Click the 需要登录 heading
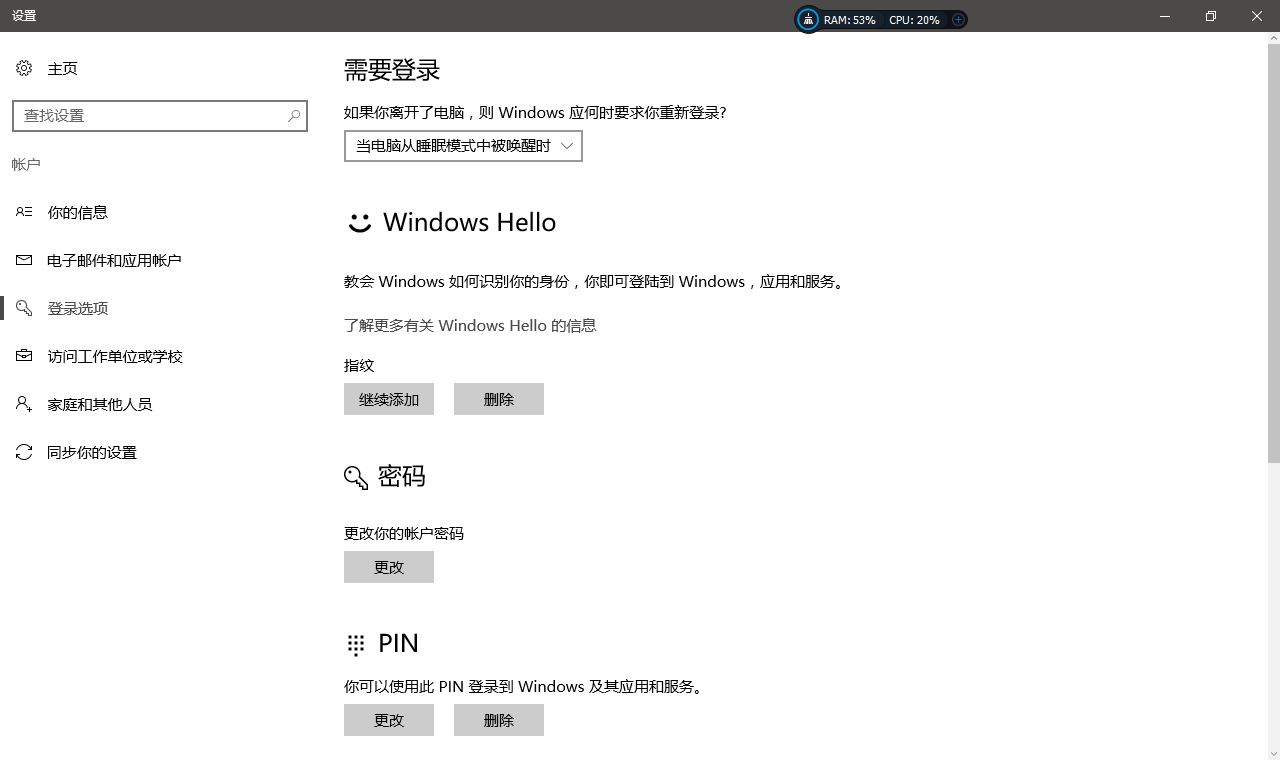This screenshot has width=1280, height=760. click(x=392, y=70)
